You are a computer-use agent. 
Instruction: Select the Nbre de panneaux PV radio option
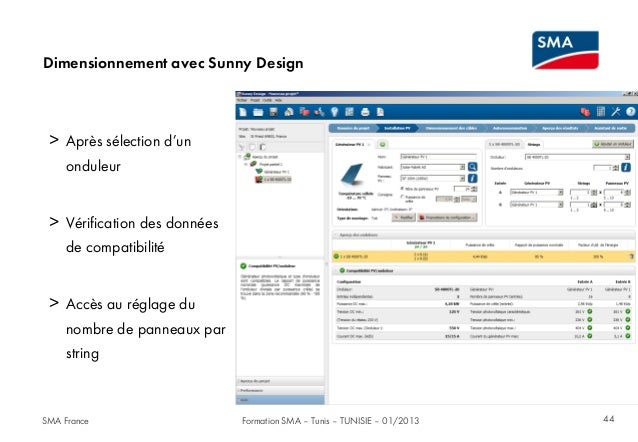[x=402, y=189]
